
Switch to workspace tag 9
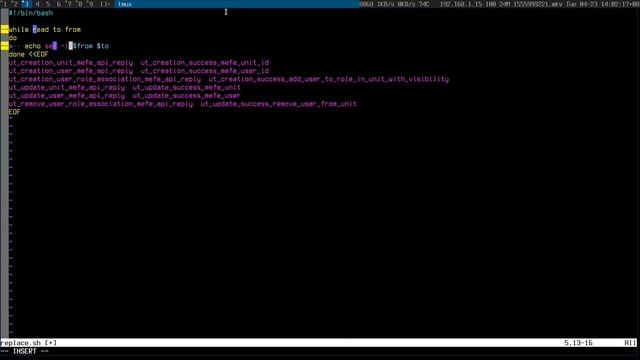pos(90,4)
